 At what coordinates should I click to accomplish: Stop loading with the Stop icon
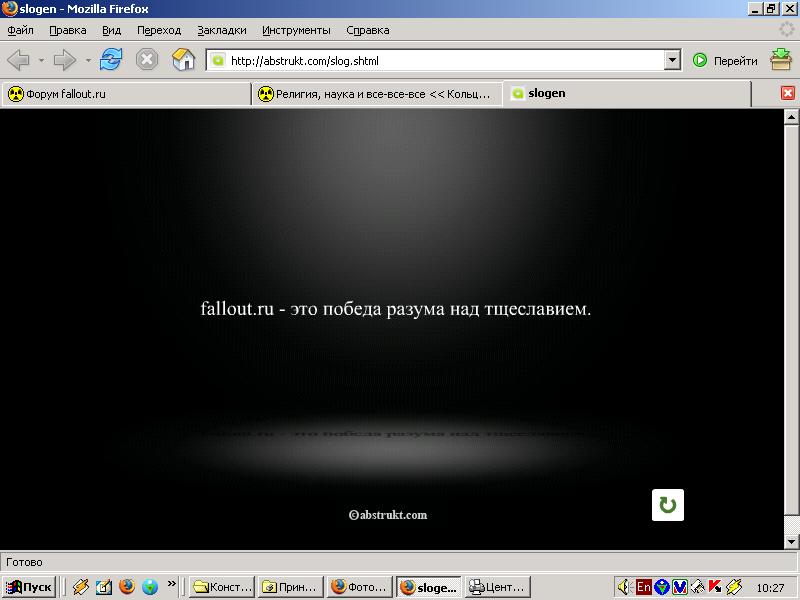(147, 60)
